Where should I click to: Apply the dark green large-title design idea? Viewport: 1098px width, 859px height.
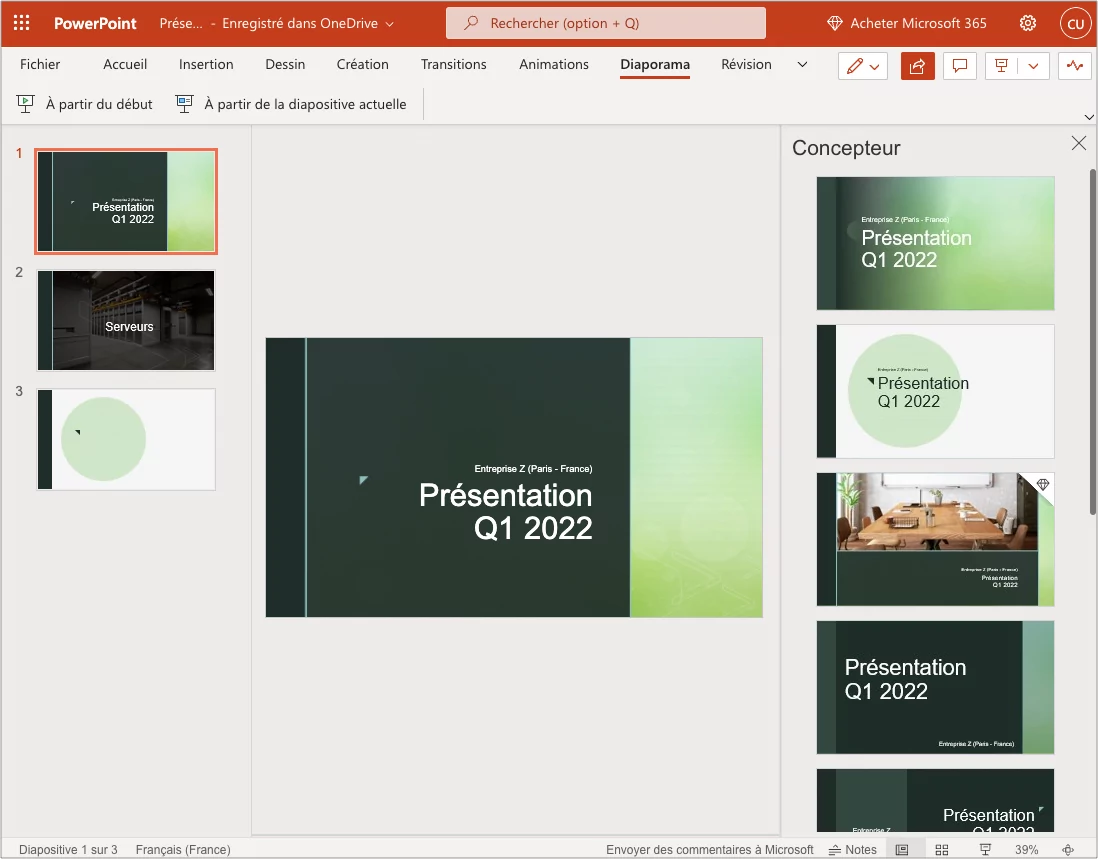[x=935, y=687]
